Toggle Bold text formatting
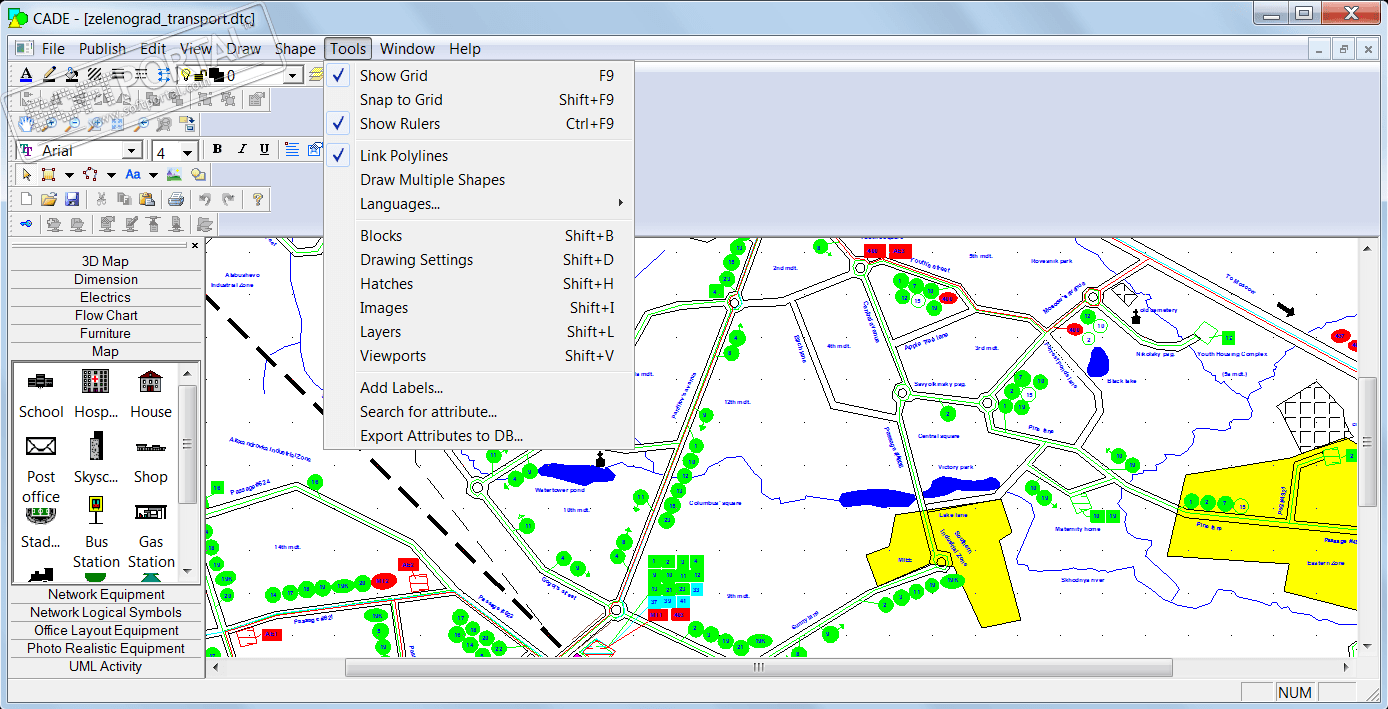Screen dimensions: 1388x709 pyautogui.click(x=217, y=149)
